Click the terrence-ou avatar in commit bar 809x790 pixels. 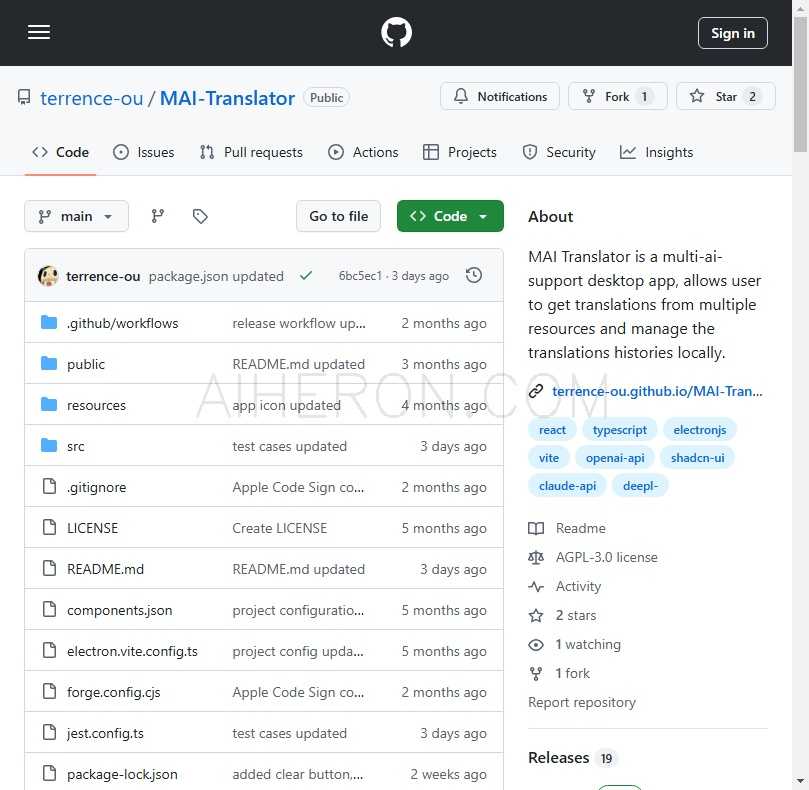pyautogui.click(x=48, y=276)
